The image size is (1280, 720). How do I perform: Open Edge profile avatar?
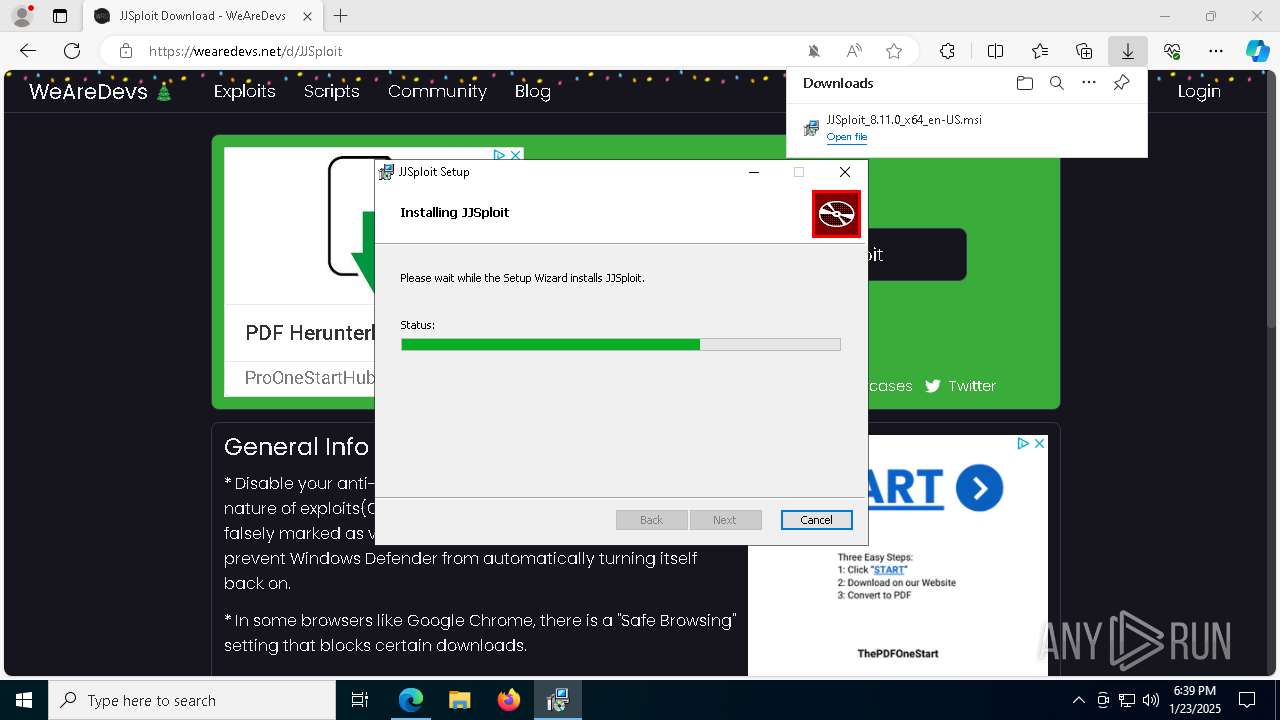coord(22,16)
